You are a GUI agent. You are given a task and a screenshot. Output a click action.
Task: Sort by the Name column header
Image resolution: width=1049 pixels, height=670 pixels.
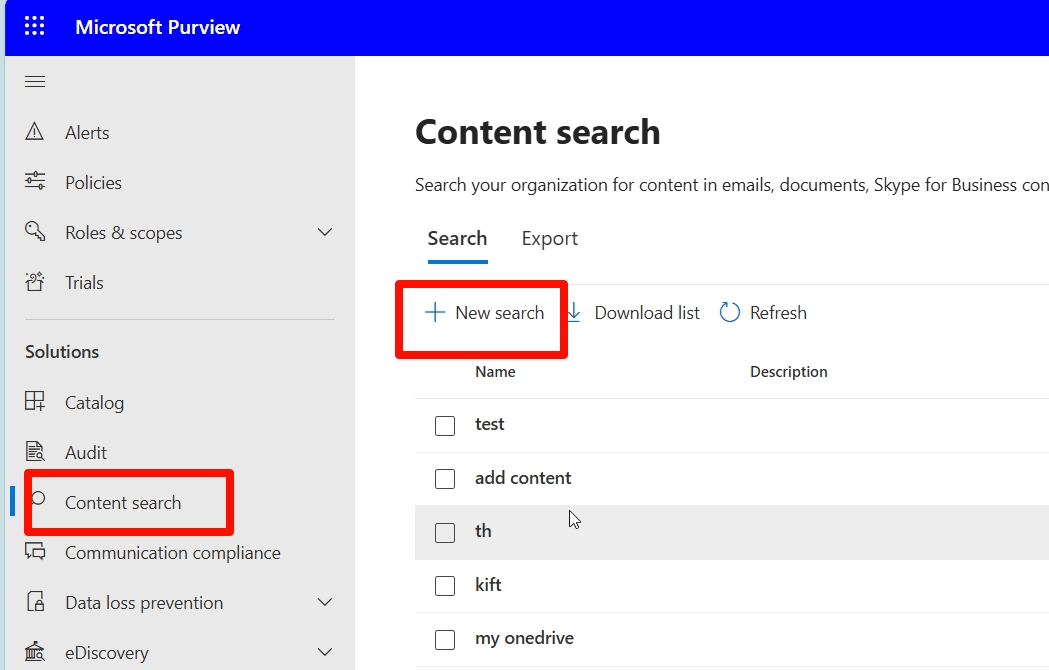495,371
